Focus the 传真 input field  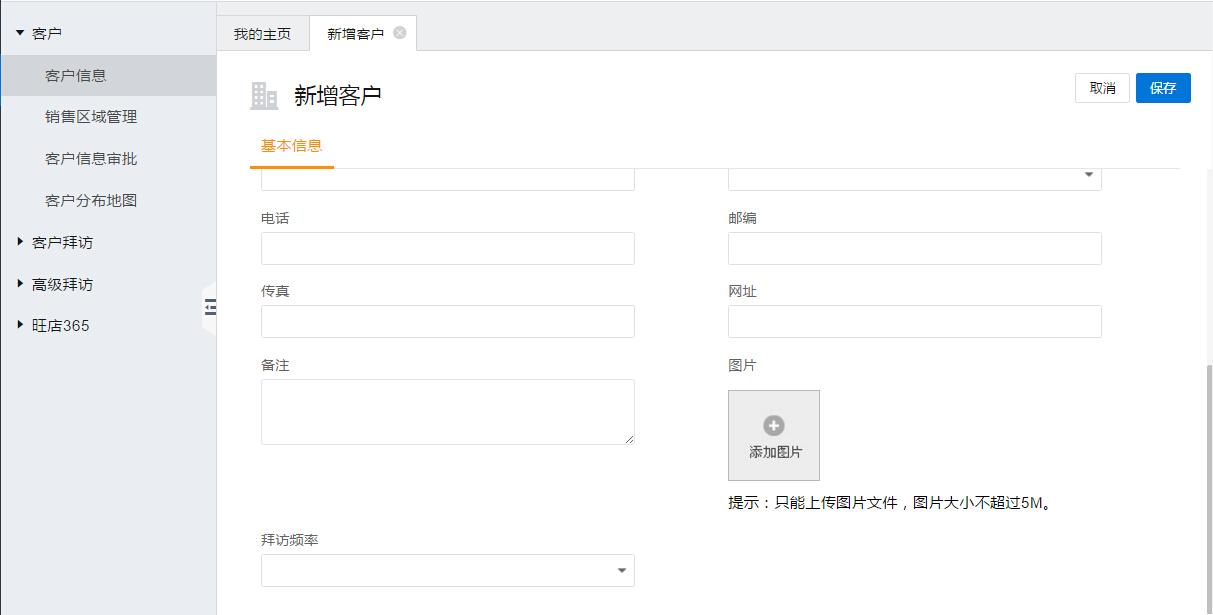point(448,321)
